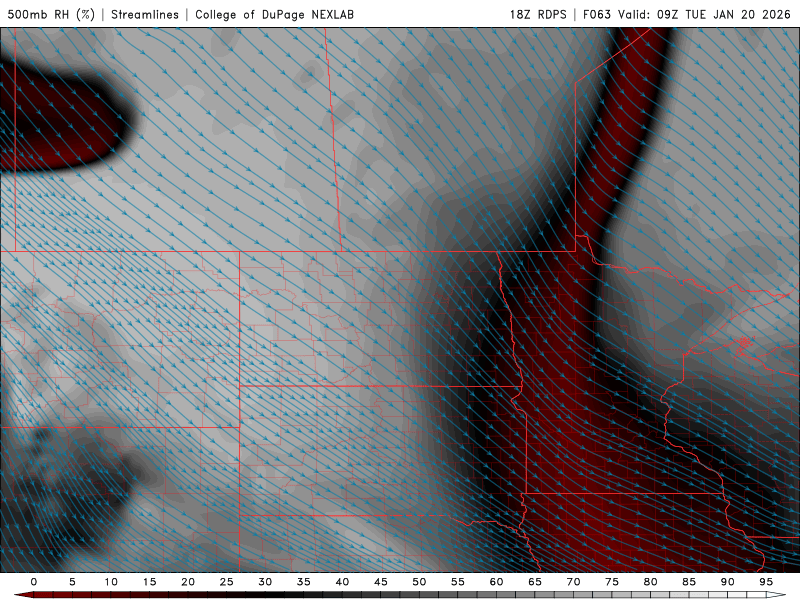Click the "85" color scale label

(689, 582)
